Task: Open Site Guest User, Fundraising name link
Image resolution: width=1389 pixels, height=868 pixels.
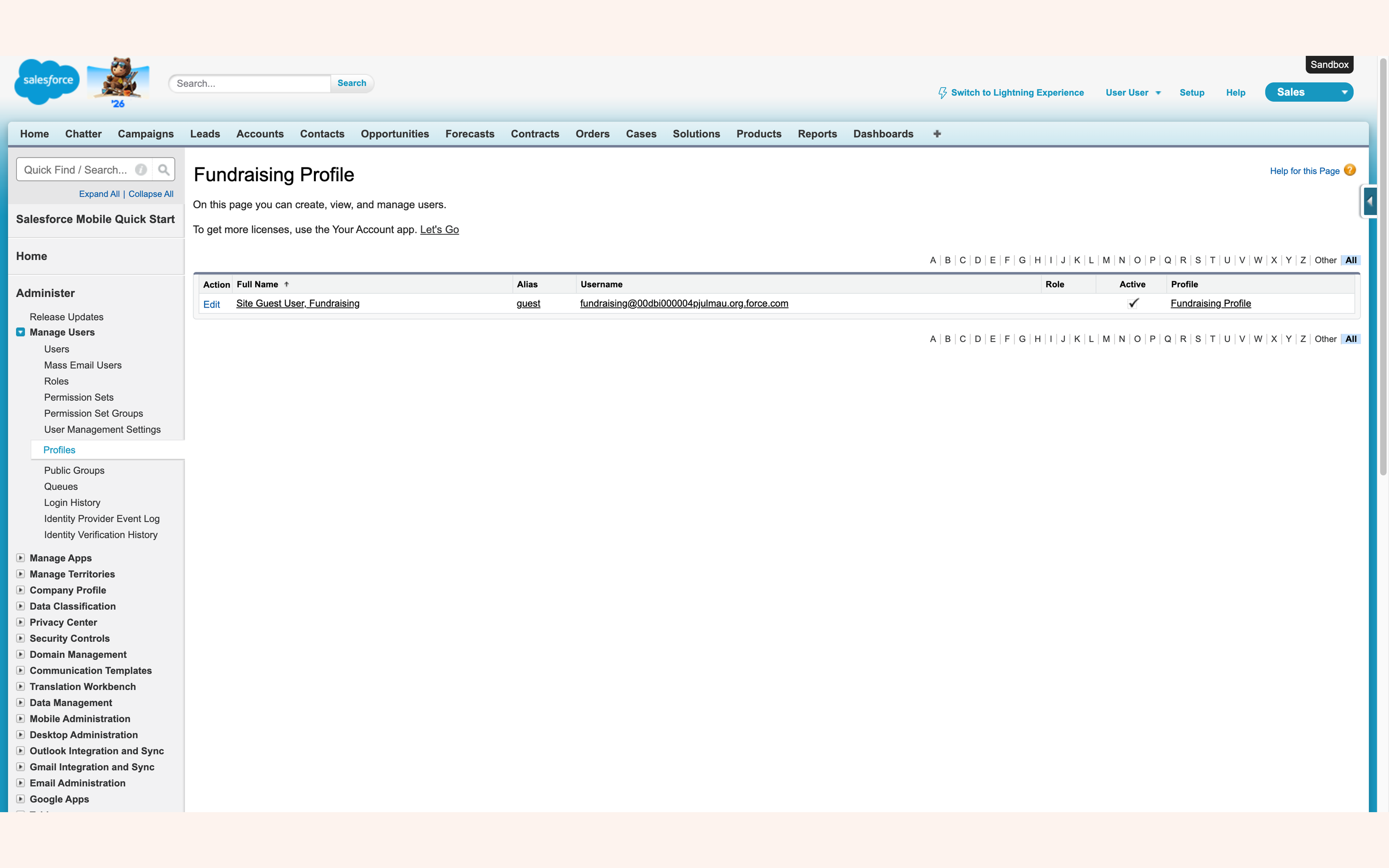Action: [x=298, y=303]
